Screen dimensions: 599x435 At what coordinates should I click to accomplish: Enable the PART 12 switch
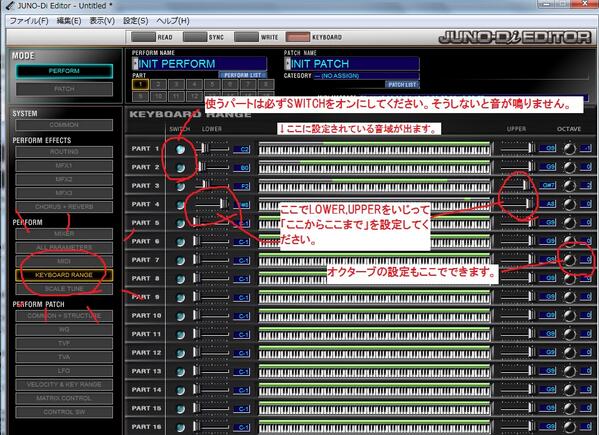coord(180,353)
